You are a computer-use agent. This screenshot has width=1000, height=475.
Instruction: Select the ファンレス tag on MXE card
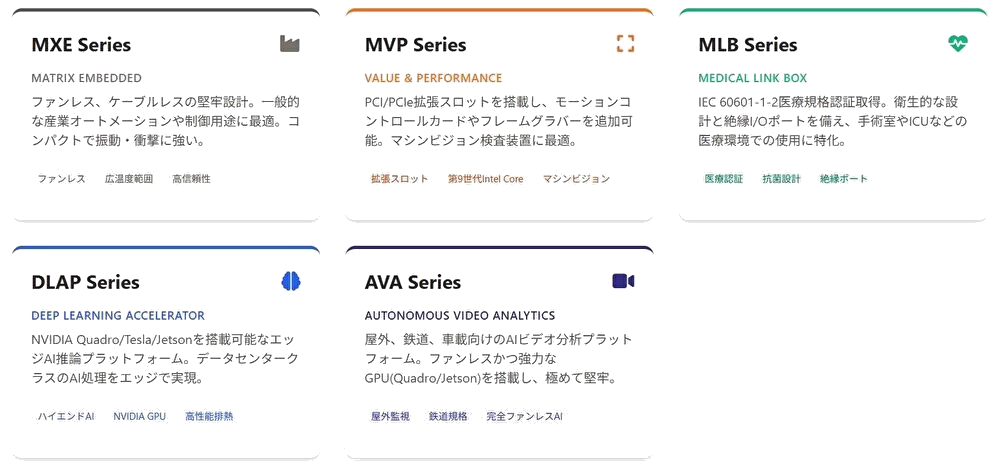tap(62, 179)
